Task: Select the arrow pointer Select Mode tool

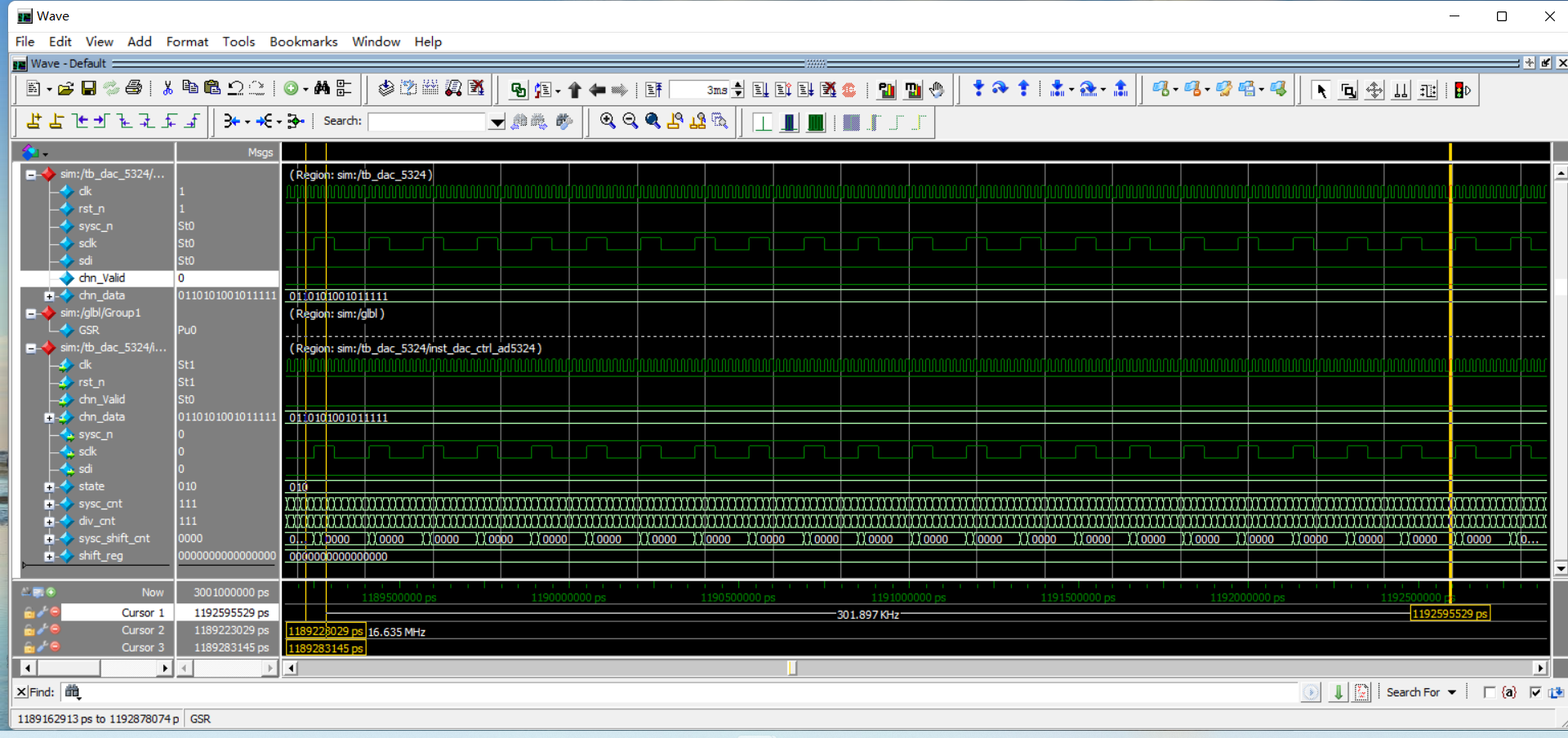Action: tap(1321, 90)
